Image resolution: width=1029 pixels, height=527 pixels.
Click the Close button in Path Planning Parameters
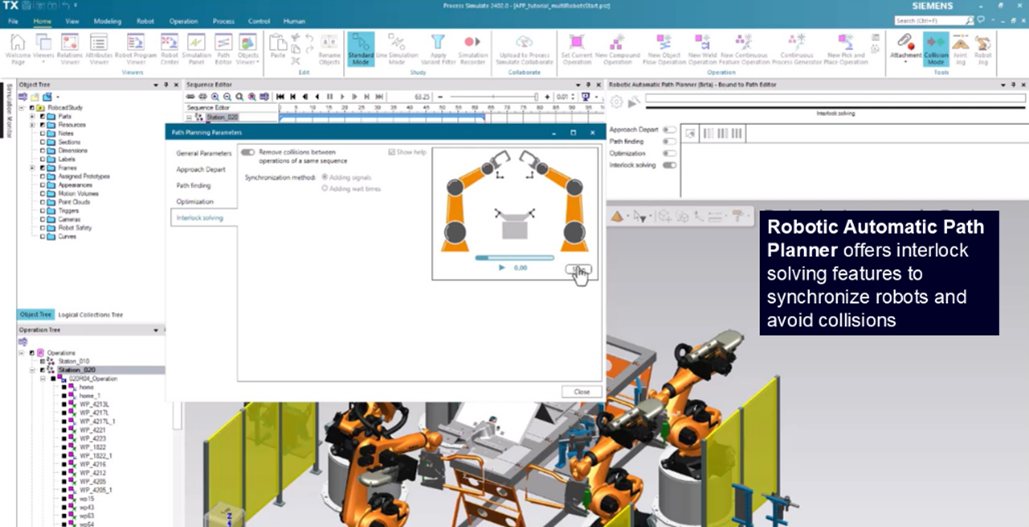581,391
